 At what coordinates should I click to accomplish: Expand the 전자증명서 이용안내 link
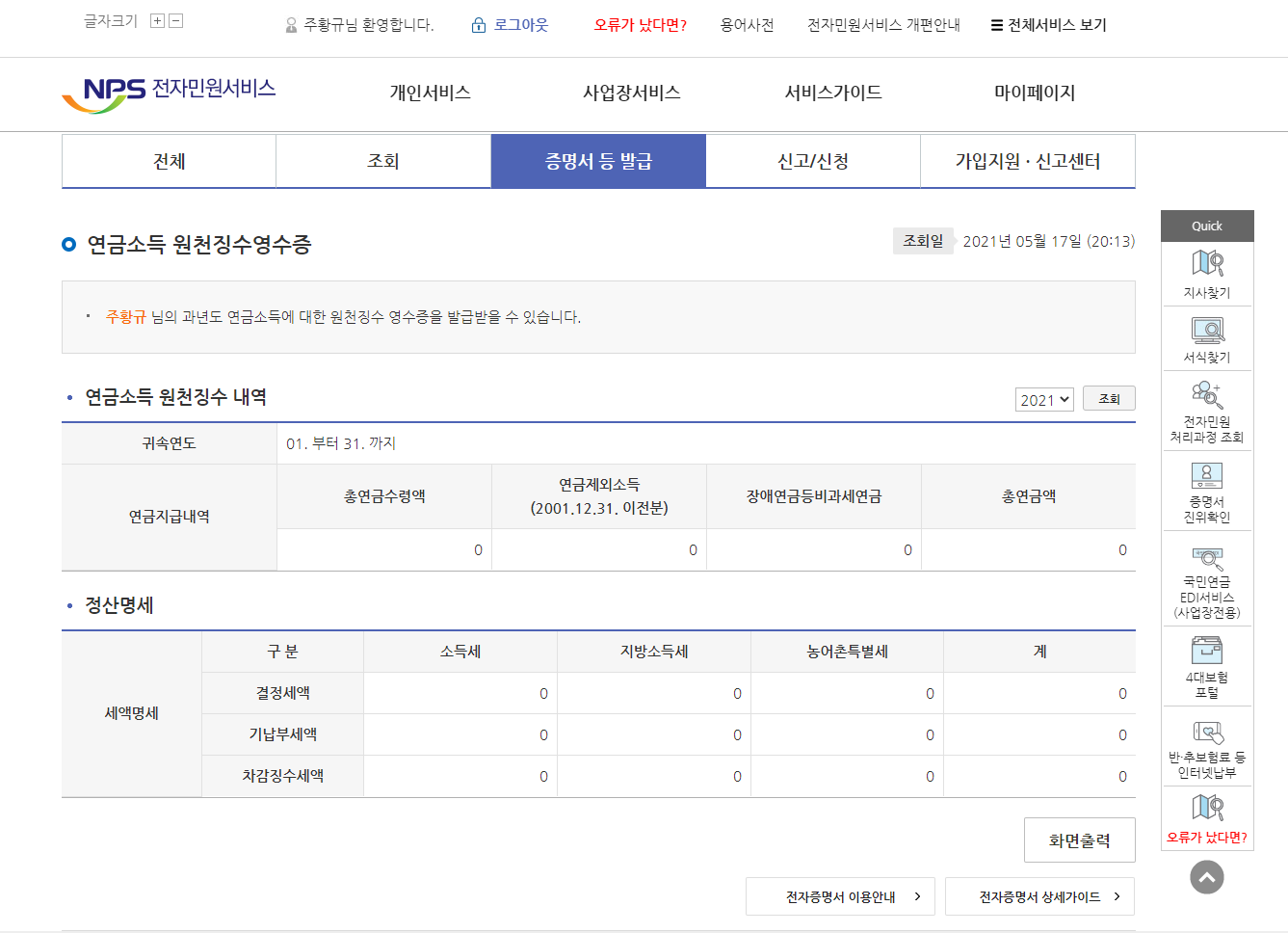840,896
